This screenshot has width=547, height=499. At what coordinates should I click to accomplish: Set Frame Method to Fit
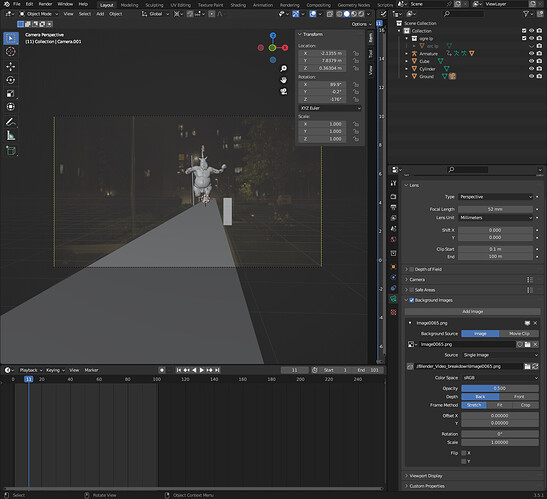tap(500, 405)
